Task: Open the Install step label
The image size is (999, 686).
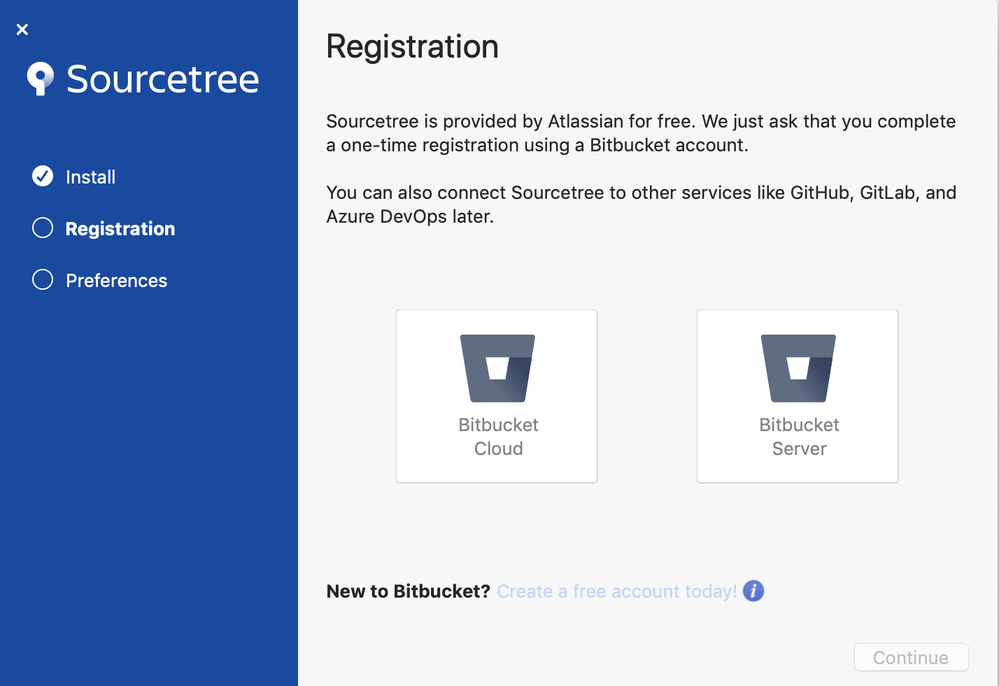Action: tap(90, 176)
